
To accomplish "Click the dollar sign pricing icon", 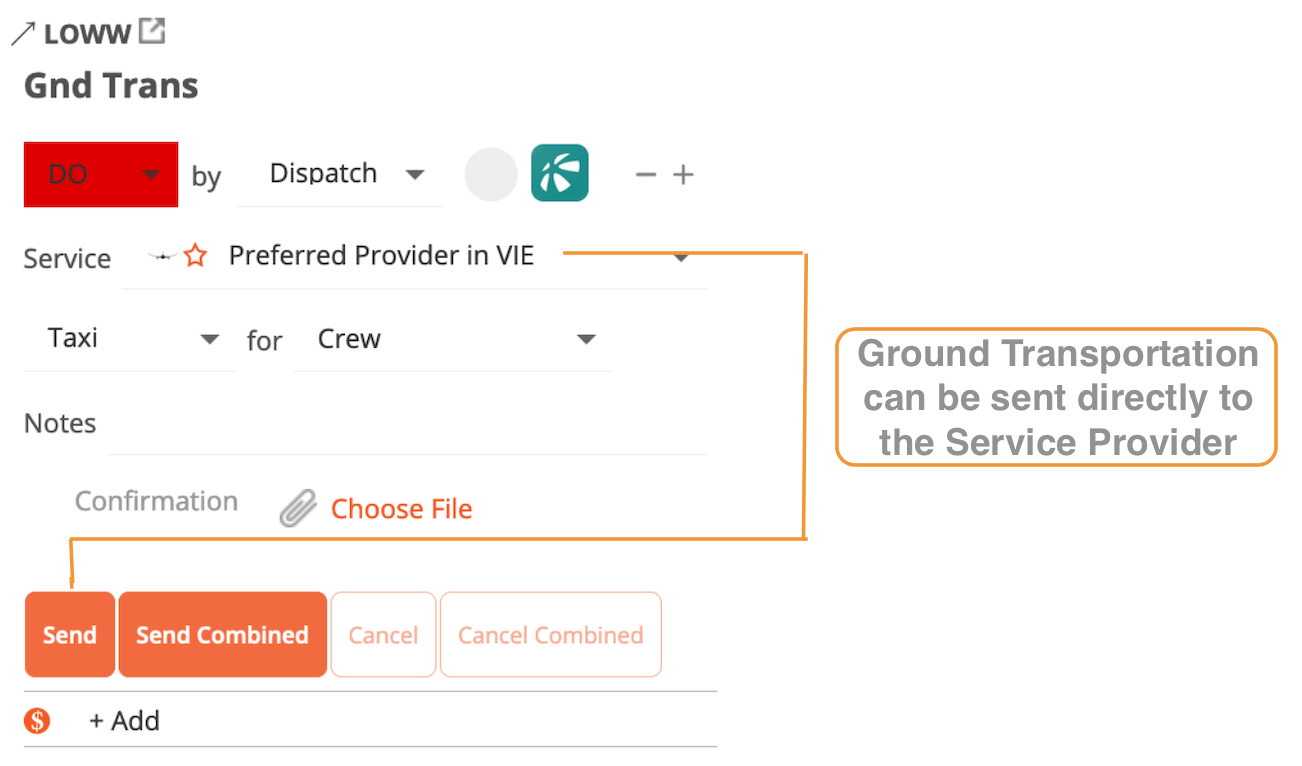I will (x=36, y=720).
